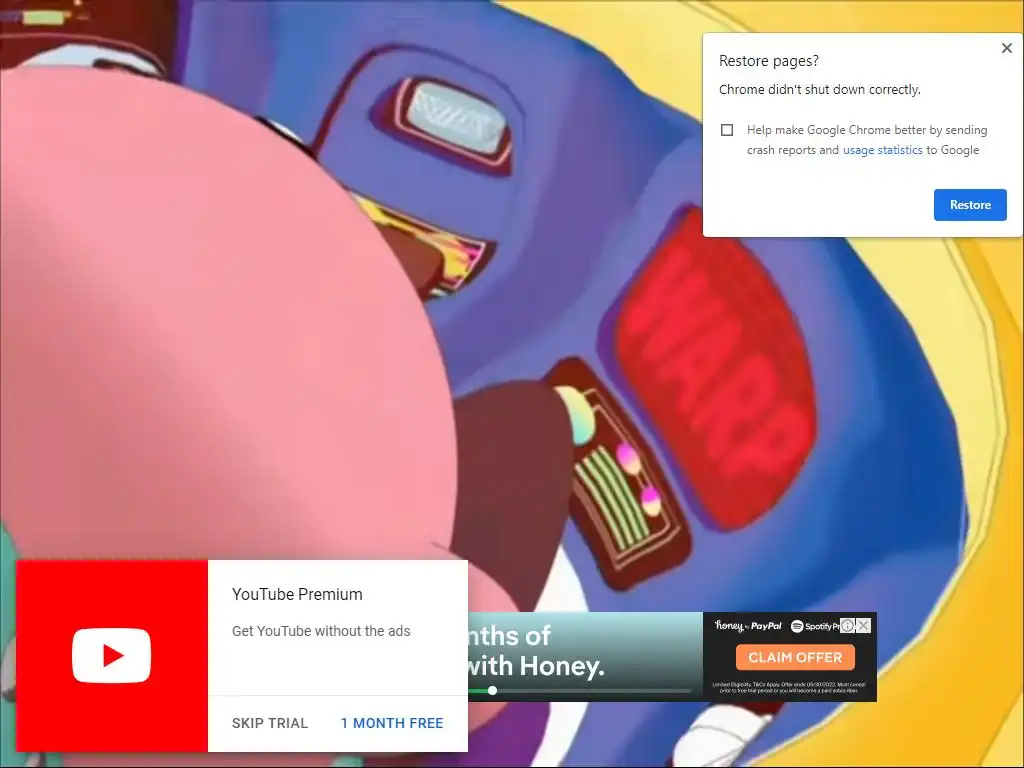
Task: Choose 1 MONTH FREE offer
Action: (x=392, y=723)
